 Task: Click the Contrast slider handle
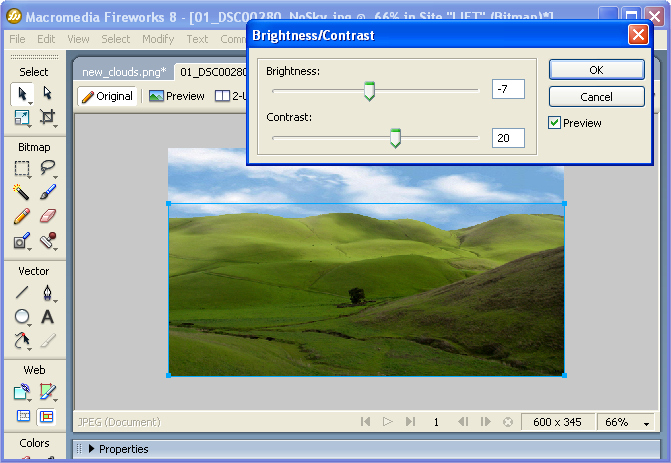tap(395, 138)
